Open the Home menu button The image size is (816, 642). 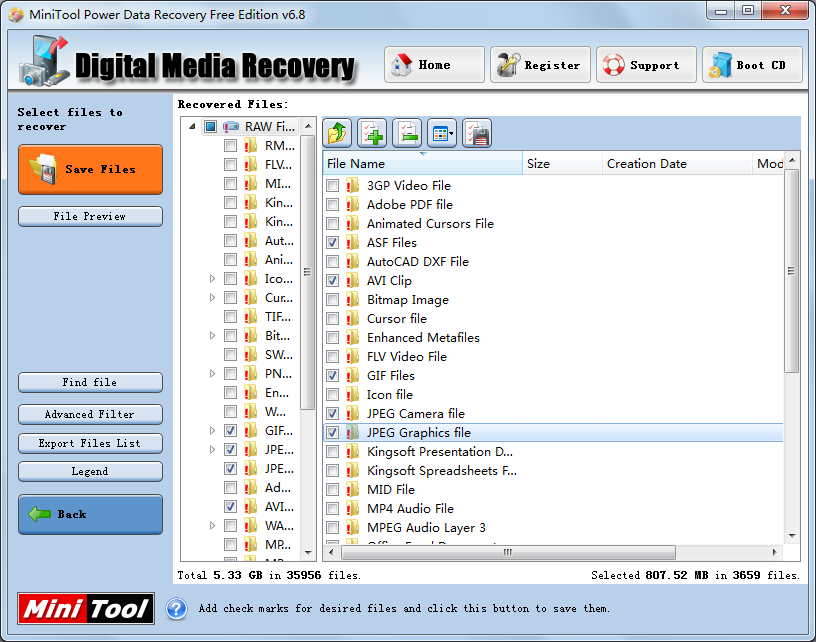tap(435, 65)
